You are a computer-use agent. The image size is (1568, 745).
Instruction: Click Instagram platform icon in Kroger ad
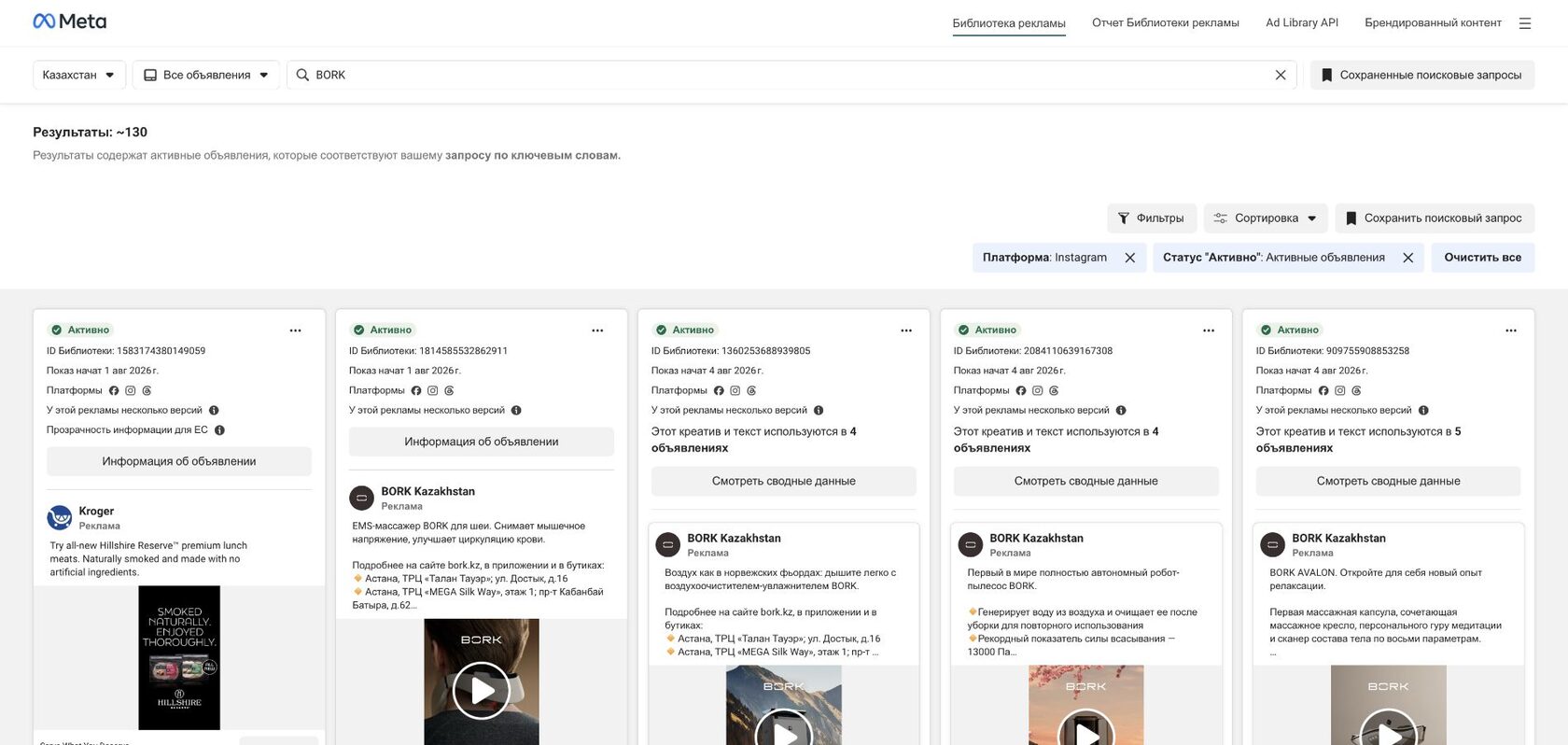(131, 390)
